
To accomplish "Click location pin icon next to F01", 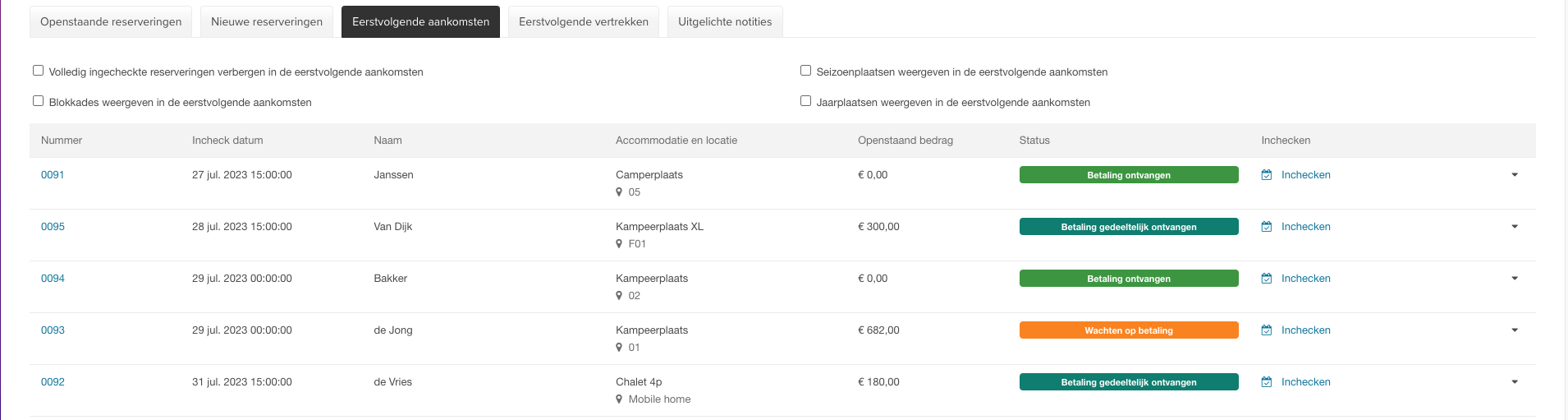I will pos(619,244).
